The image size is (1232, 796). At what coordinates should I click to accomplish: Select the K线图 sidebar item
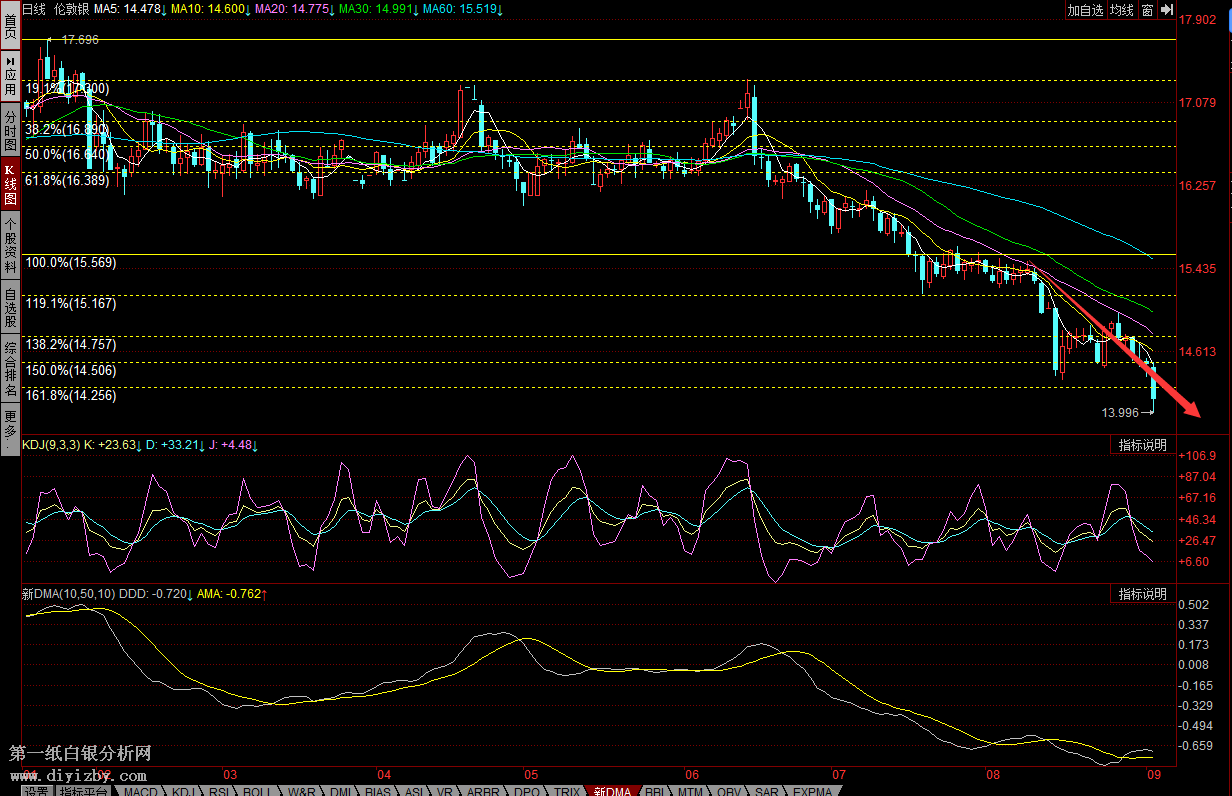(x=10, y=184)
